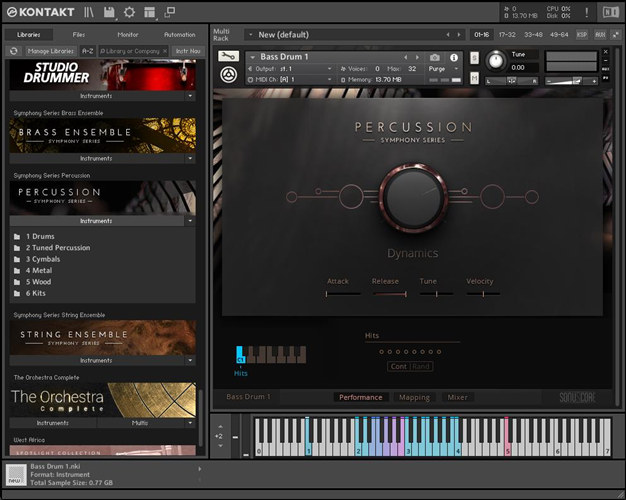626x500 pixels.
Task: Refresh the libraries list
Action: coord(13,50)
